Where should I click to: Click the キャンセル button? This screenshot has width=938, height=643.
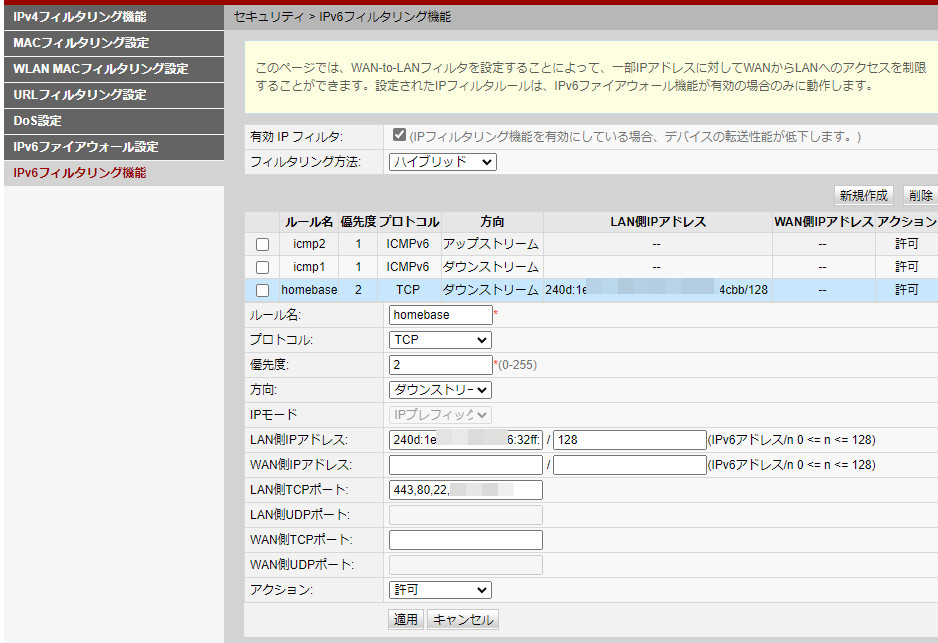463,619
